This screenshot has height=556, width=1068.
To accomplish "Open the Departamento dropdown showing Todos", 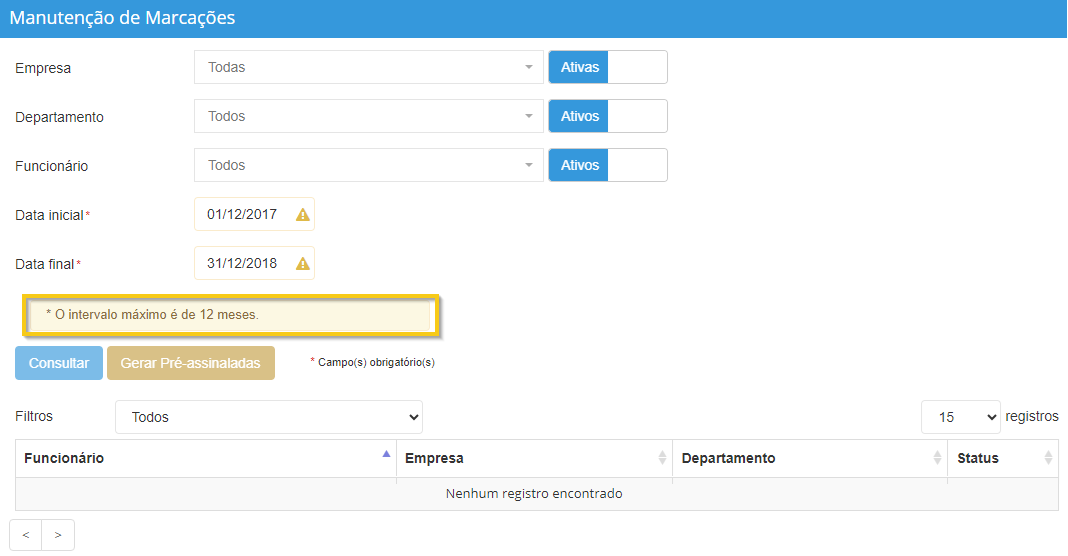I will (368, 116).
